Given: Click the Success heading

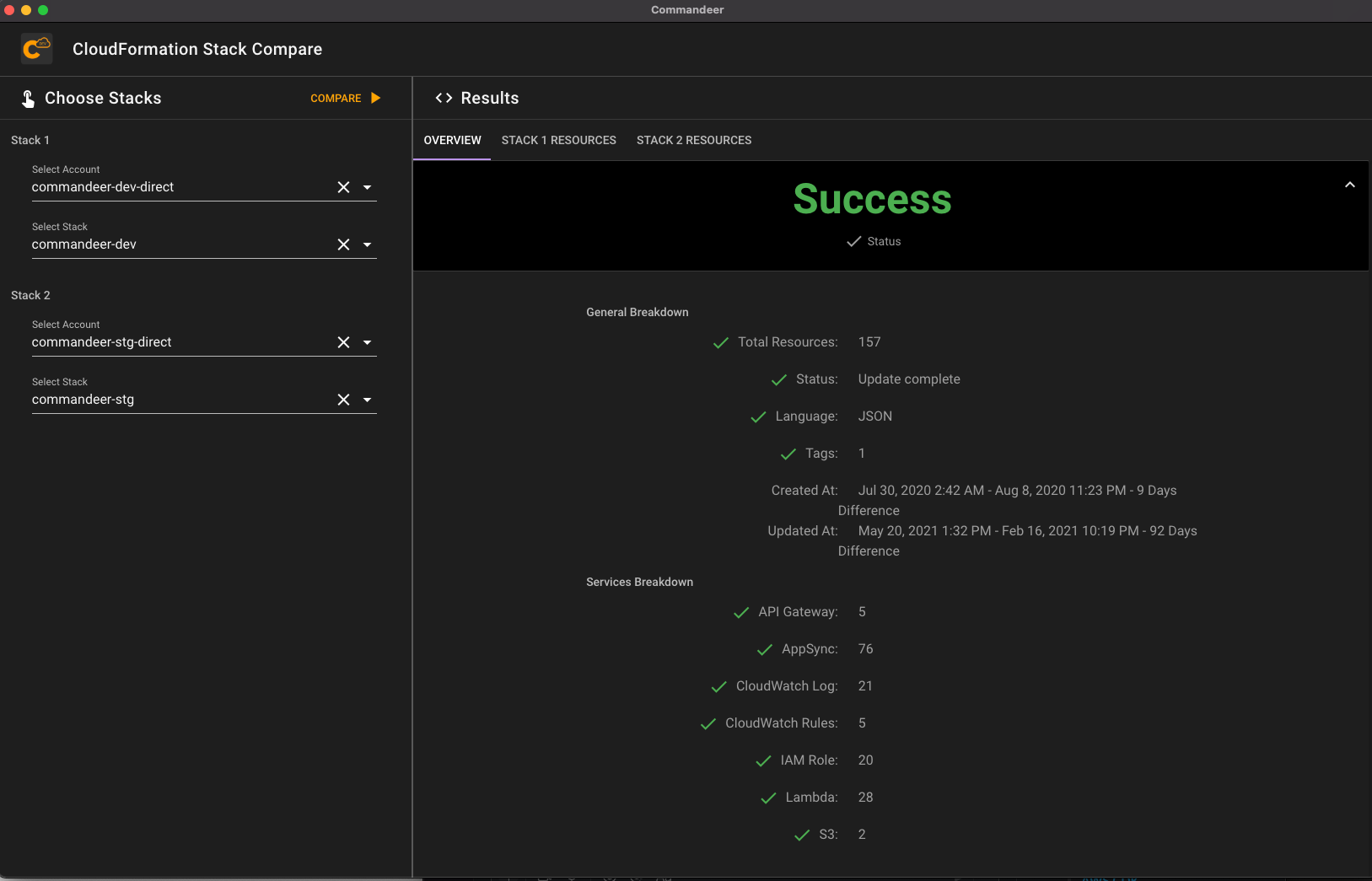Looking at the screenshot, I should click(x=872, y=199).
